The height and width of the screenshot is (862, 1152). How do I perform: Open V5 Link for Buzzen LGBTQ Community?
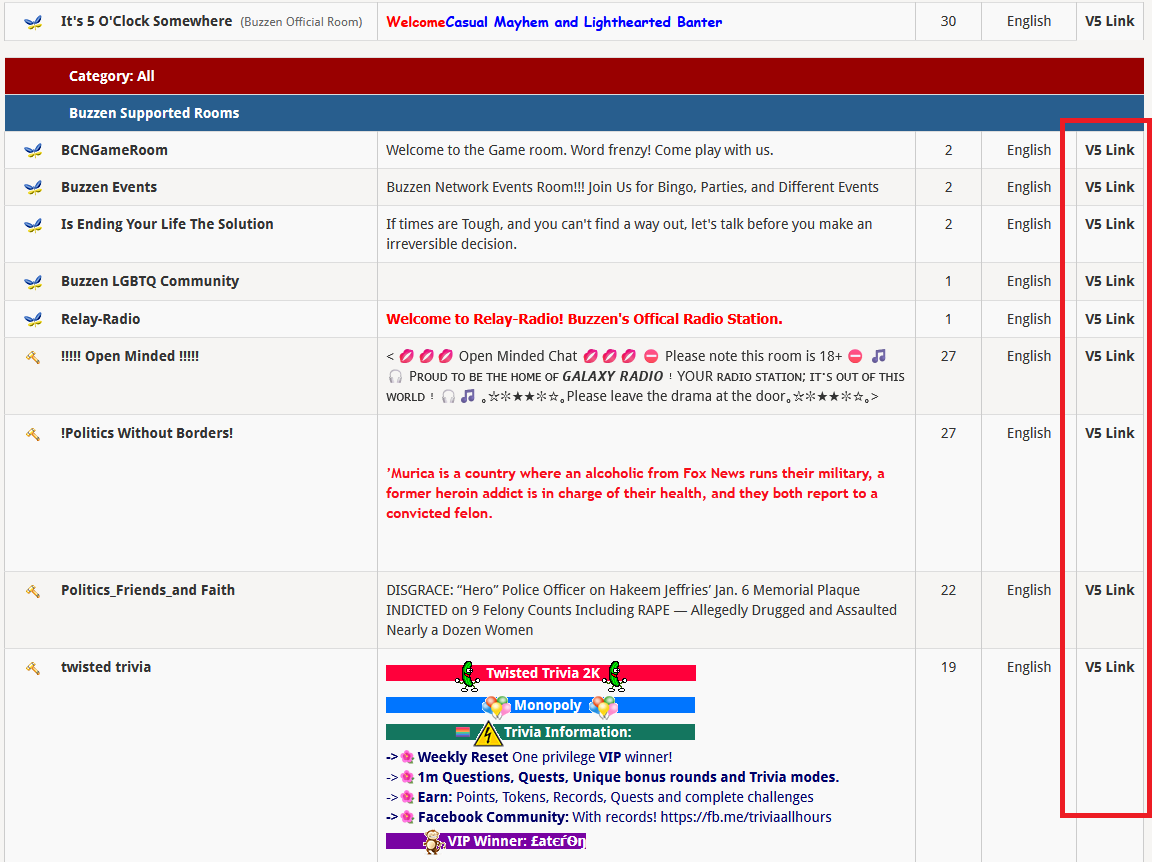coord(1109,281)
